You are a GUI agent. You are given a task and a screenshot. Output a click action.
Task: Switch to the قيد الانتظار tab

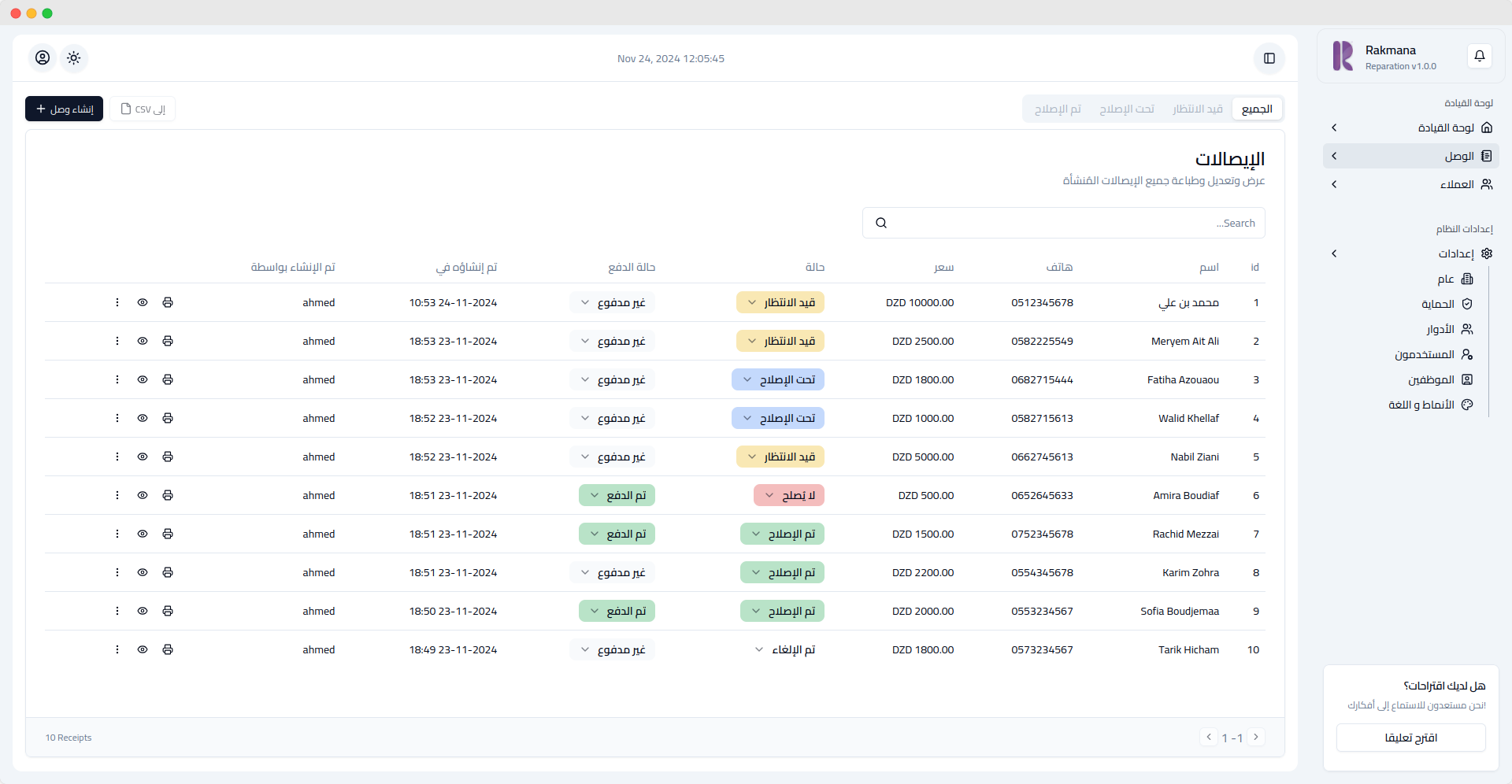[x=1197, y=109]
